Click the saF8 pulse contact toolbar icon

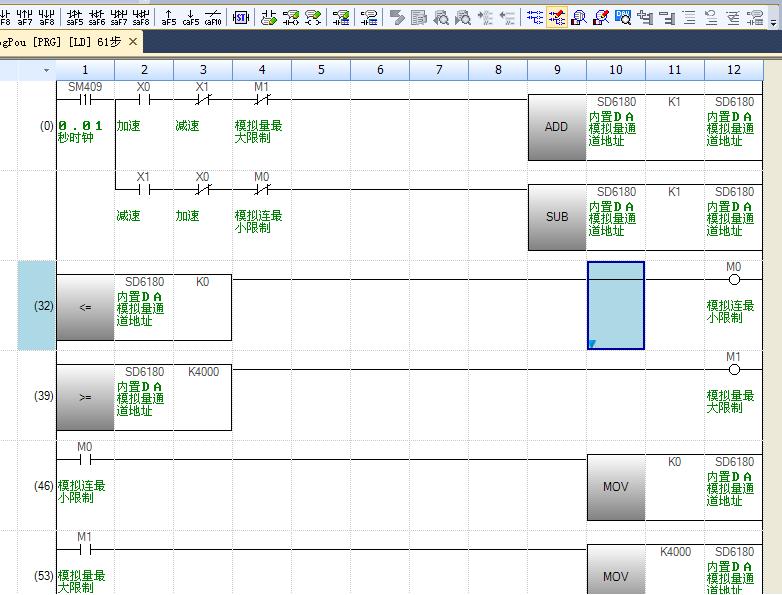[140, 17]
